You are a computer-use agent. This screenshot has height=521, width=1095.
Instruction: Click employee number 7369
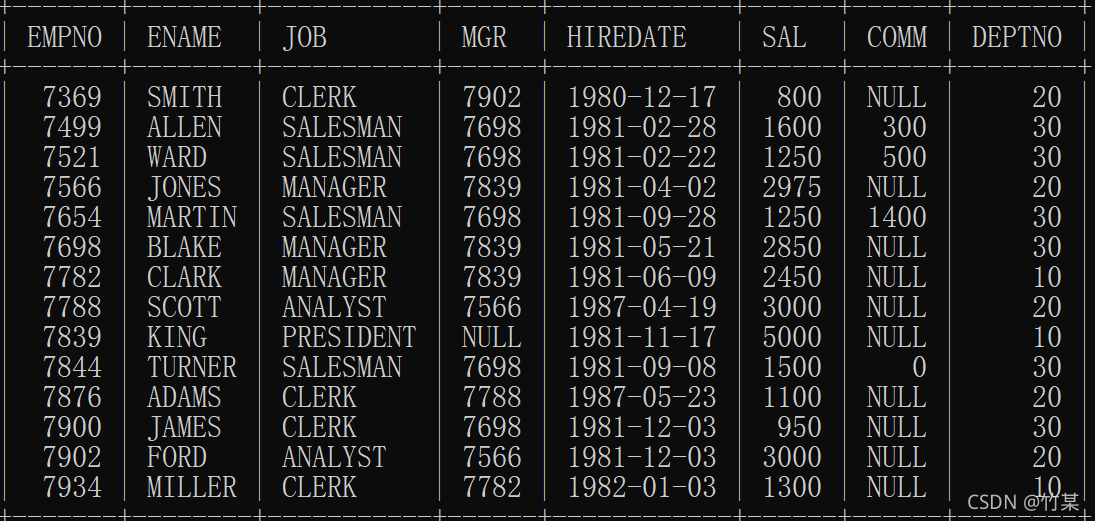pos(72,97)
